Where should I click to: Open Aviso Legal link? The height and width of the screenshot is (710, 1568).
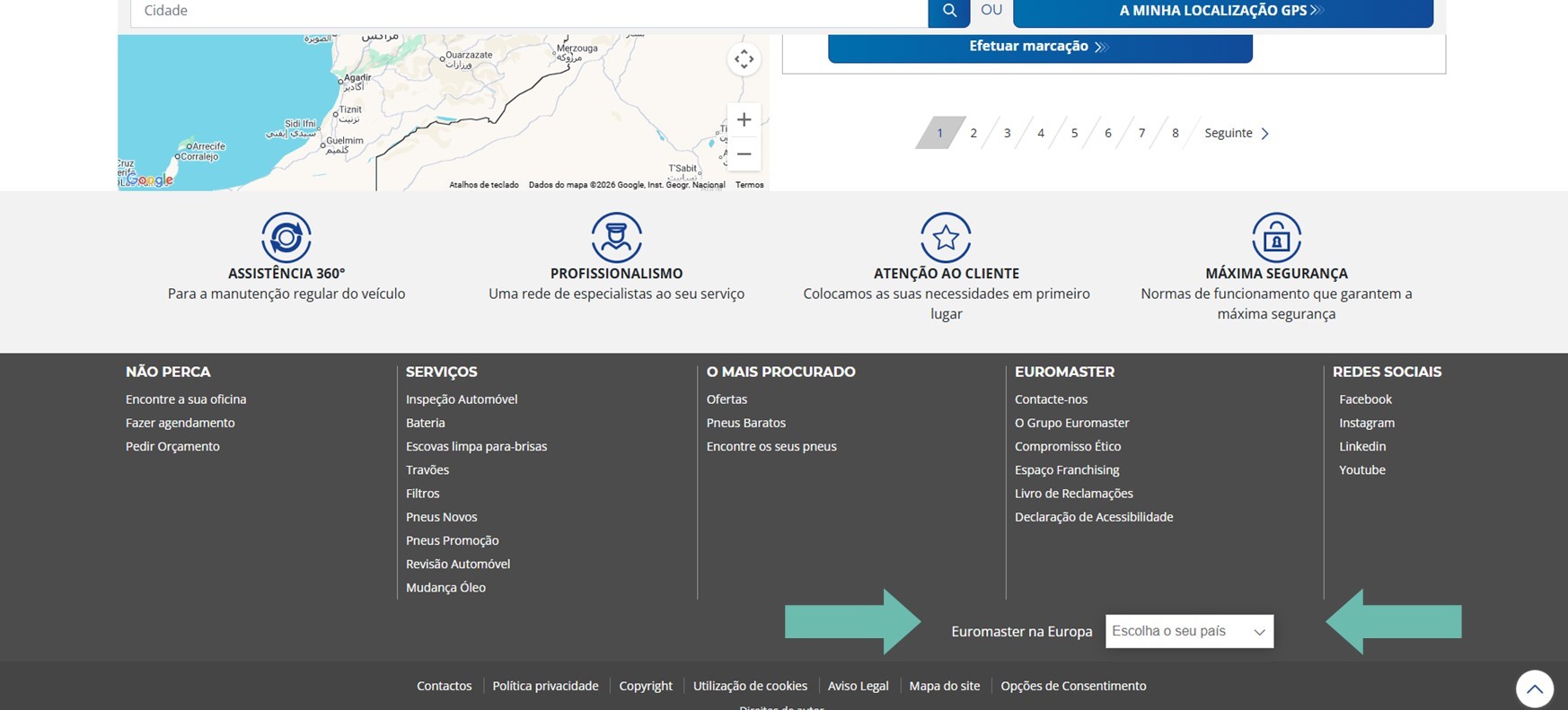point(859,686)
